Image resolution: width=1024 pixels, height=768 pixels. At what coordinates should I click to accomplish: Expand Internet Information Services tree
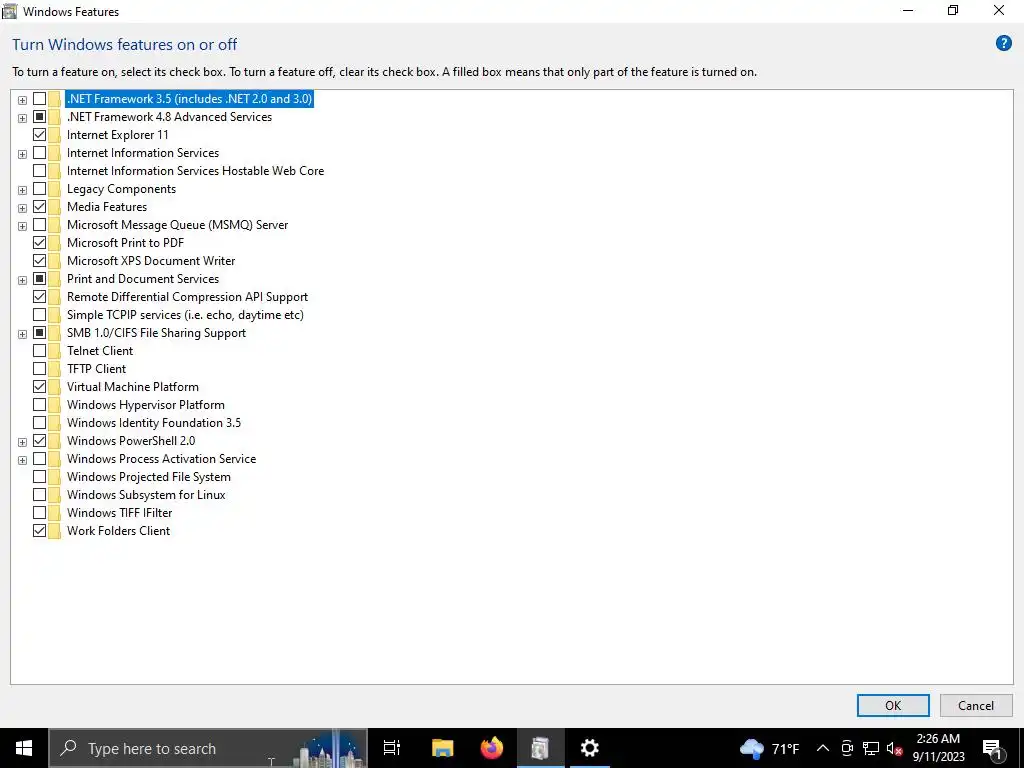22,154
